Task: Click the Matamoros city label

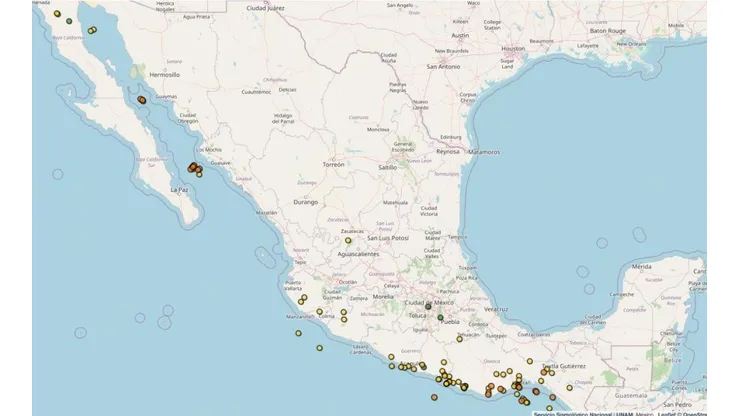Action: point(484,152)
